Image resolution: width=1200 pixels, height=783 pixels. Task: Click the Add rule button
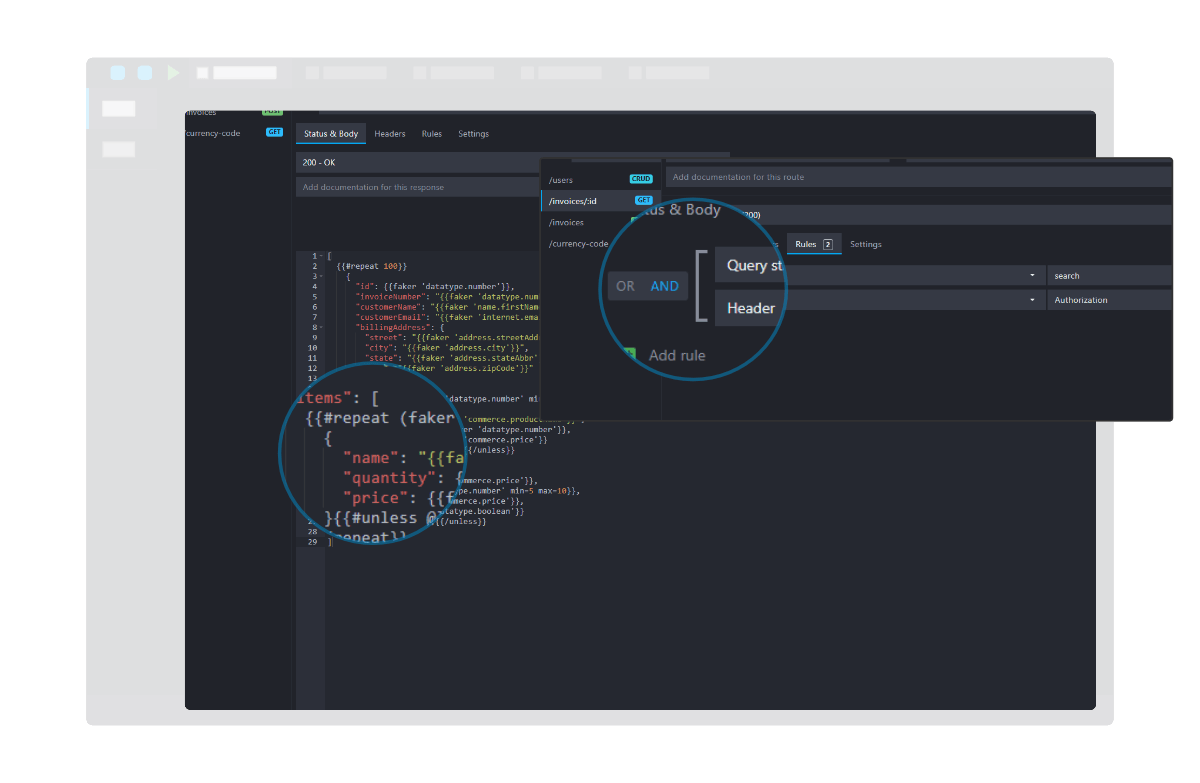pos(677,354)
